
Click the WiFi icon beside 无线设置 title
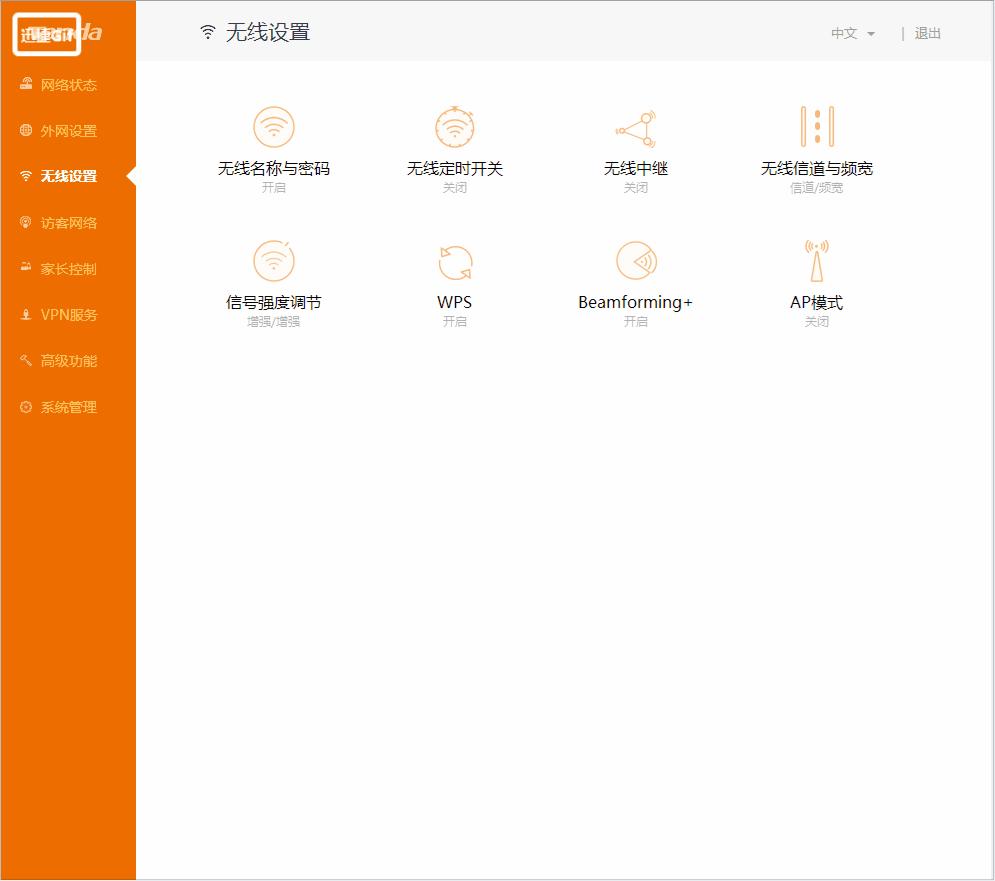(206, 31)
